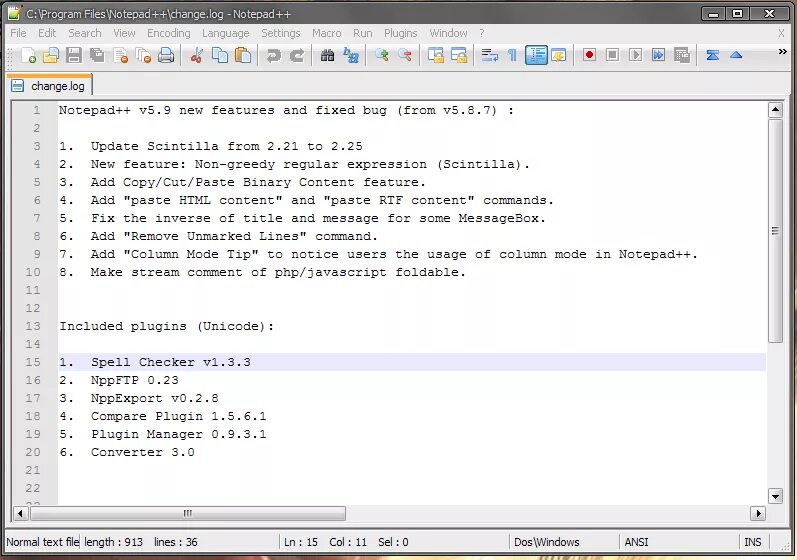Click the horizontal scrollbar left arrow
This screenshot has height=560, width=797.
[20, 513]
